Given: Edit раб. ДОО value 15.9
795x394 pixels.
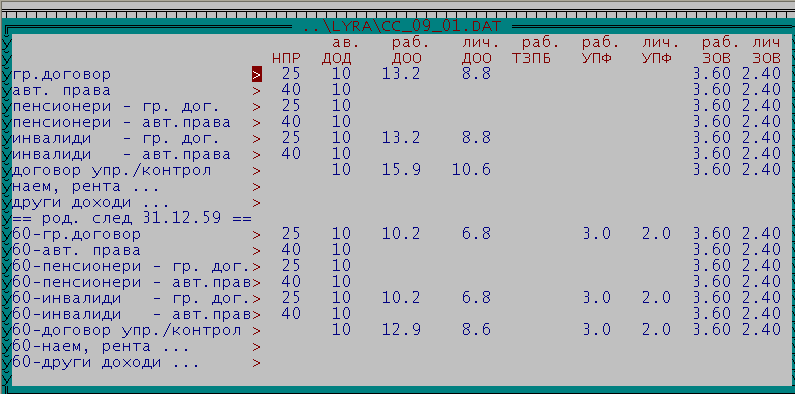Looking at the screenshot, I should 401,170.
